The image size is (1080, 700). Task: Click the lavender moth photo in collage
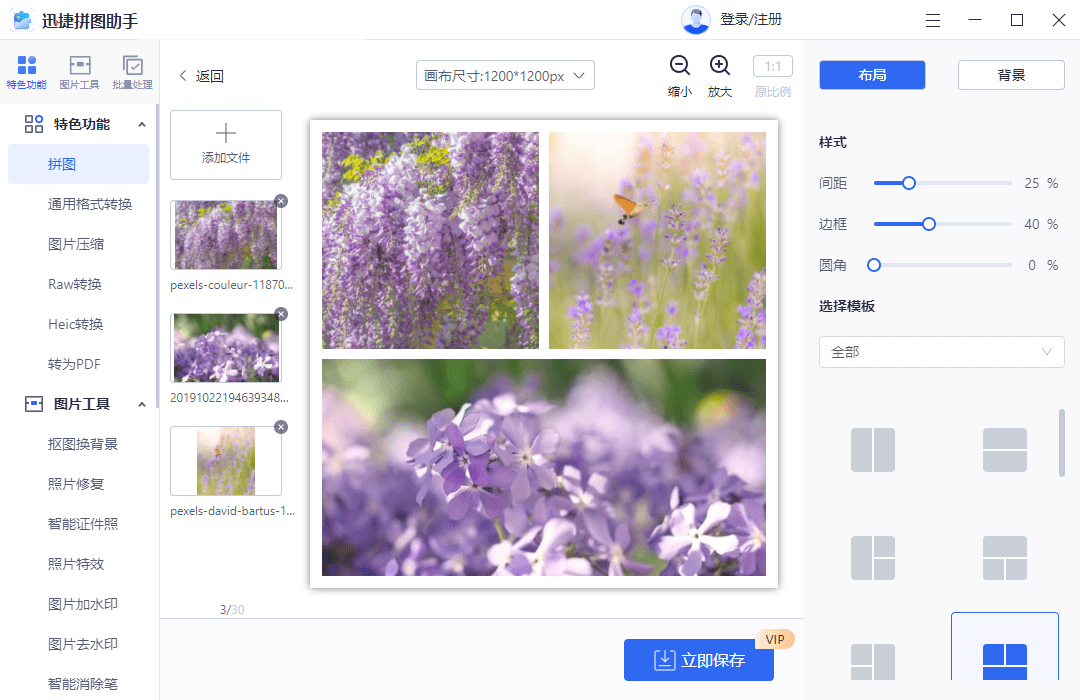(657, 240)
